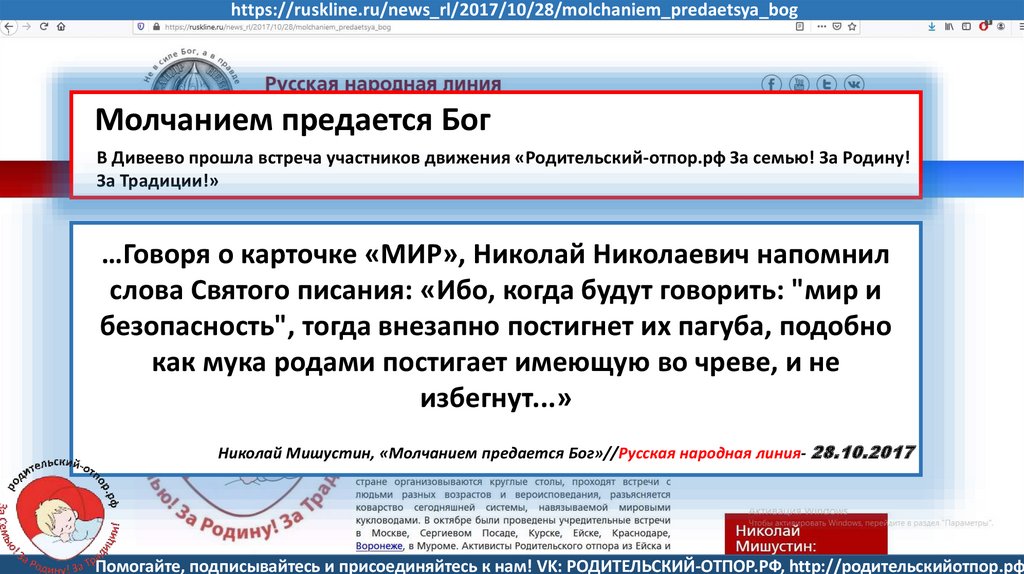Open tracking protection shield in address bar
The height and width of the screenshot is (574, 1024).
140,27
